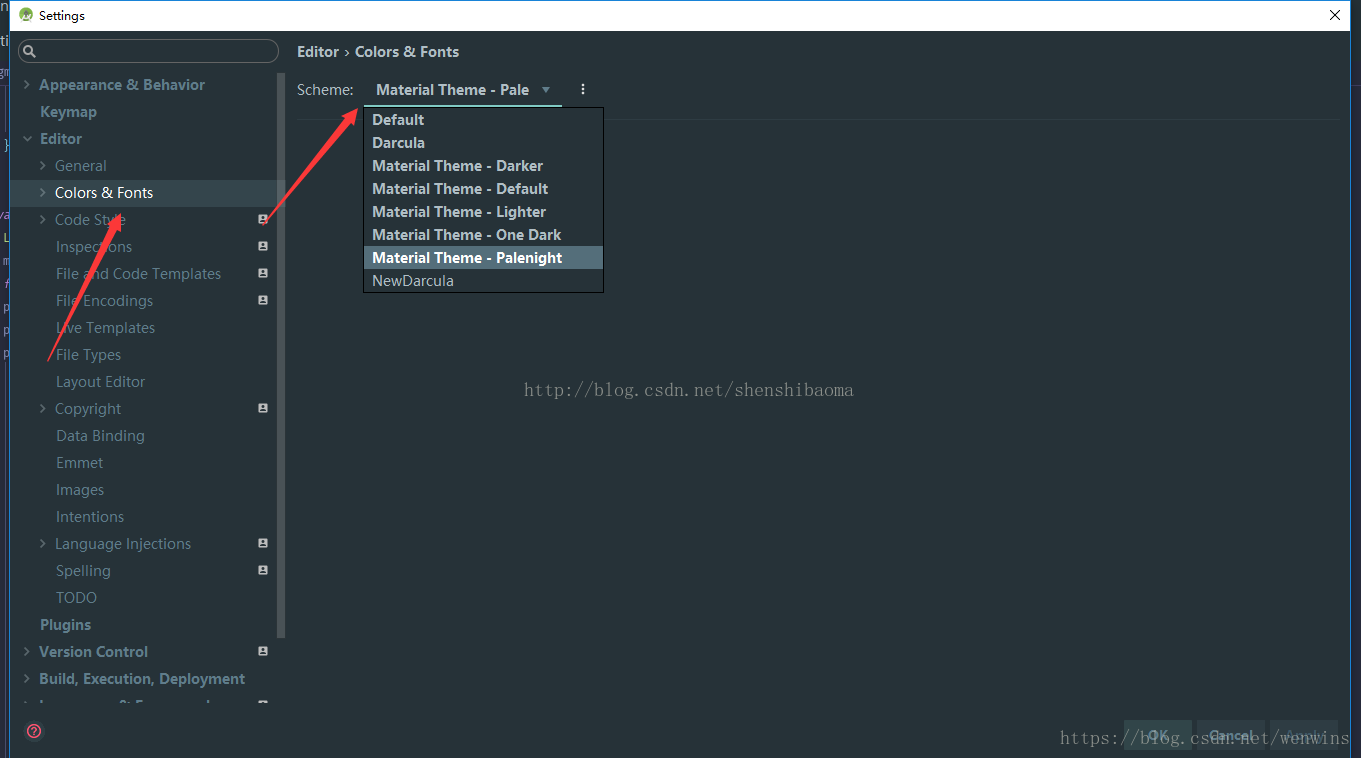Viewport: 1361px width, 758px height.
Task: Click the project icon beside Language Injections
Action: point(263,543)
